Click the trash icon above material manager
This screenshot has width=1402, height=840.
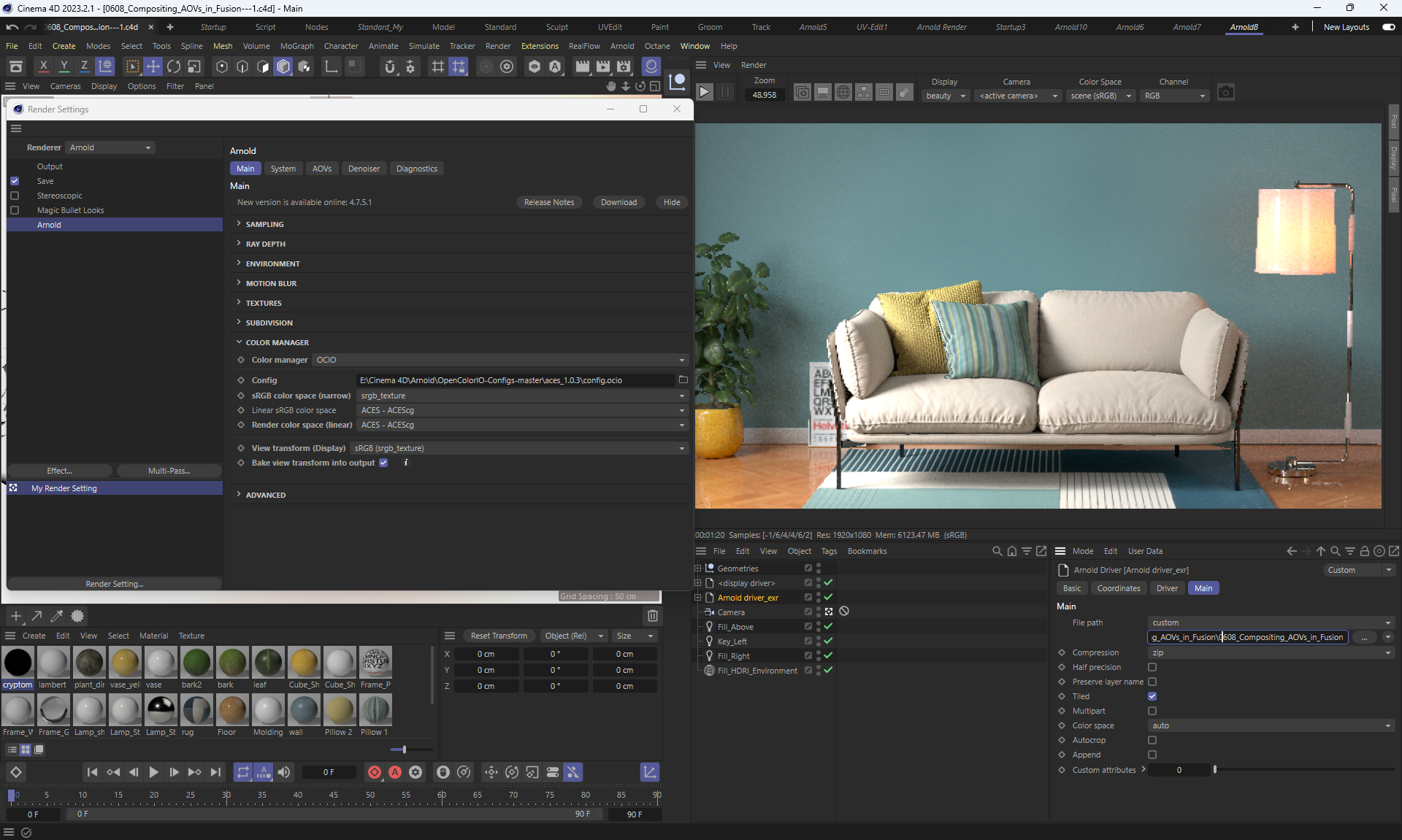point(652,616)
